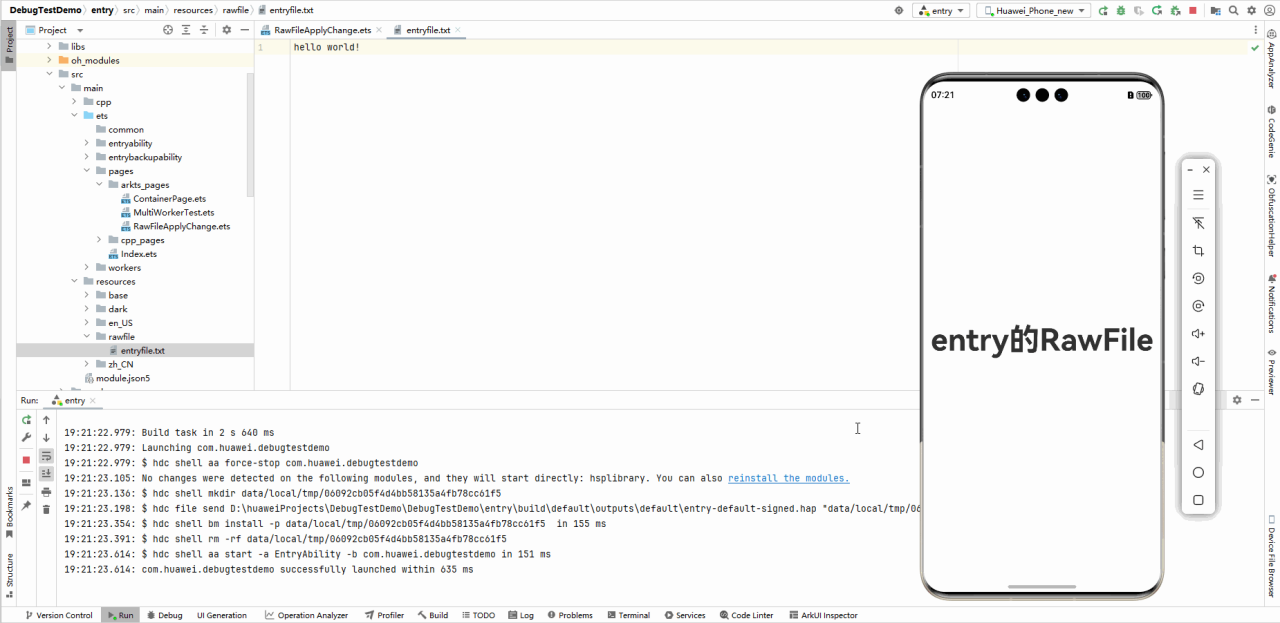The image size is (1280, 623).
Task: Select Index.ets in the project tree
Action: pyautogui.click(x=138, y=254)
